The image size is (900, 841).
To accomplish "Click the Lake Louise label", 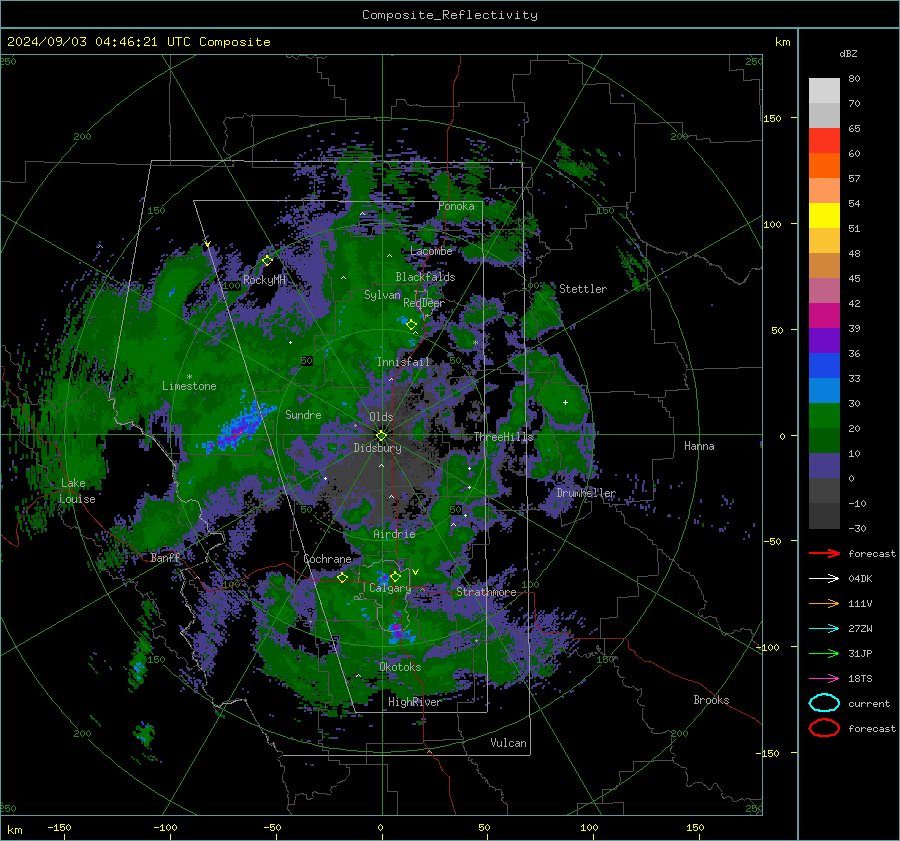I will 77,491.
